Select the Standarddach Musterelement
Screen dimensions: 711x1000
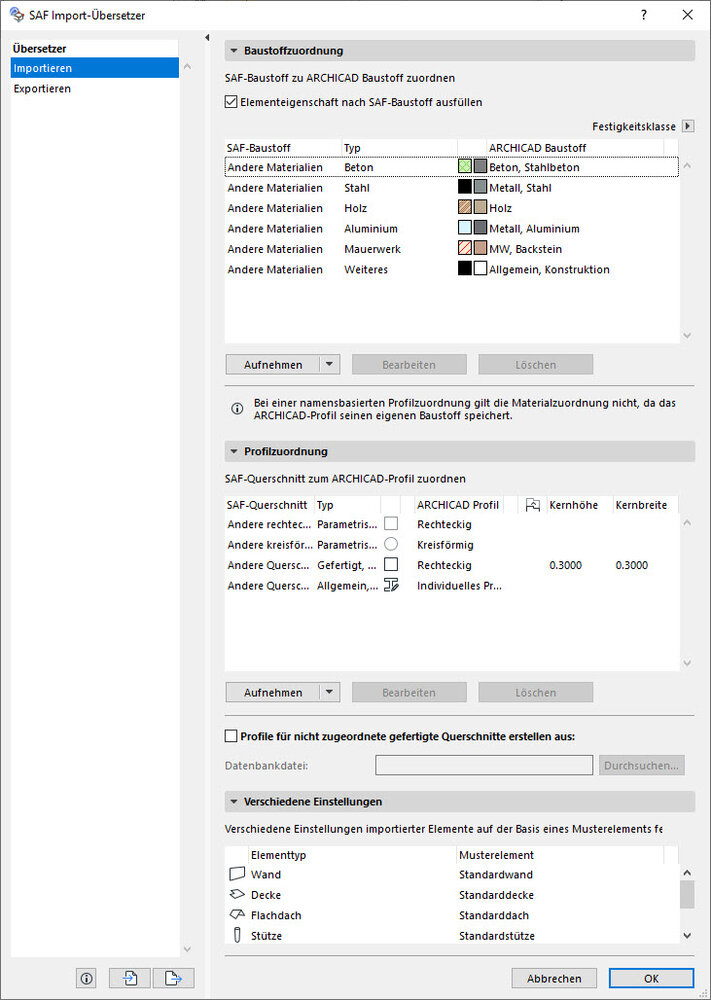(494, 915)
